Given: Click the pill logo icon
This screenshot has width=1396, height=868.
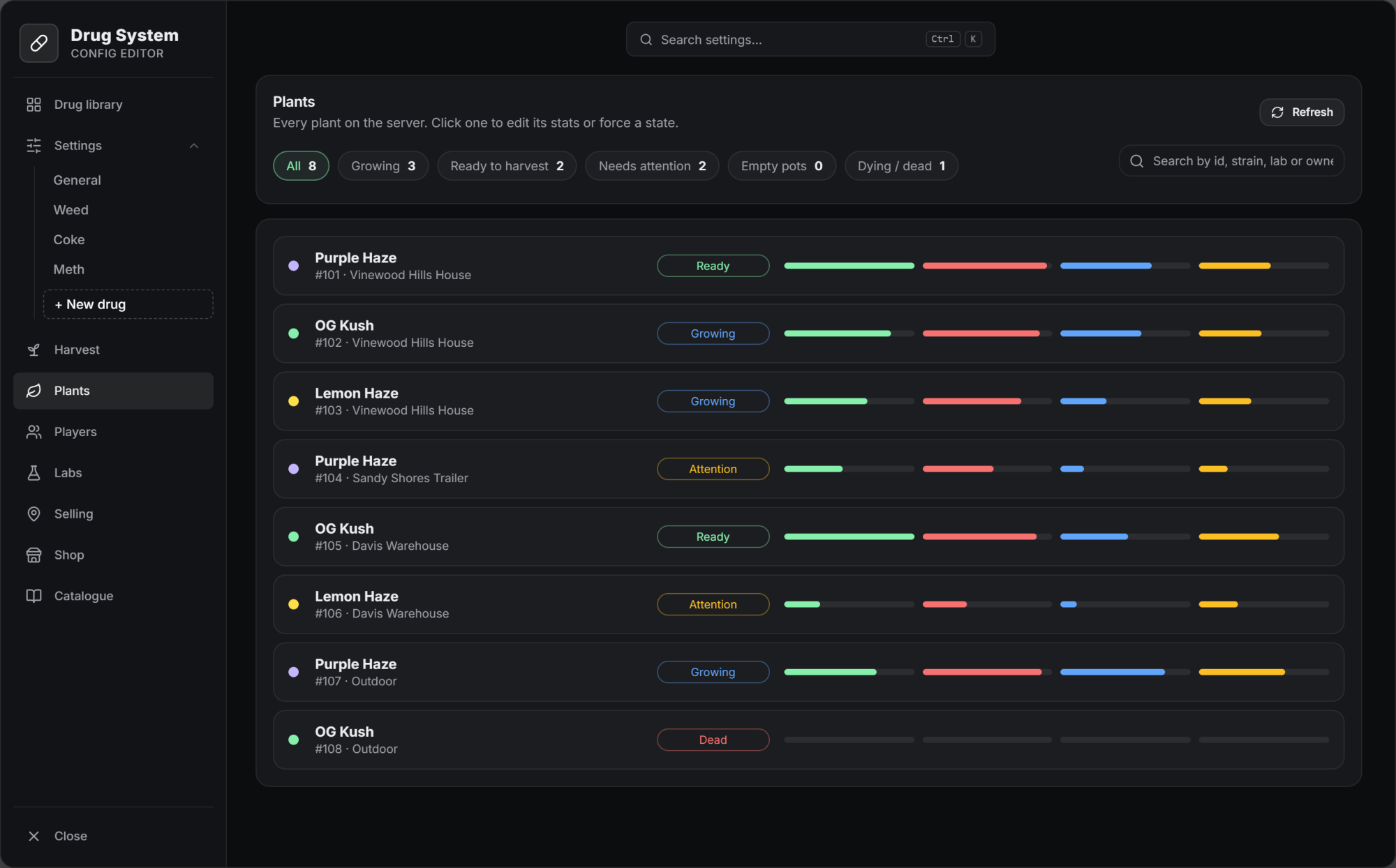Looking at the screenshot, I should 39,43.
